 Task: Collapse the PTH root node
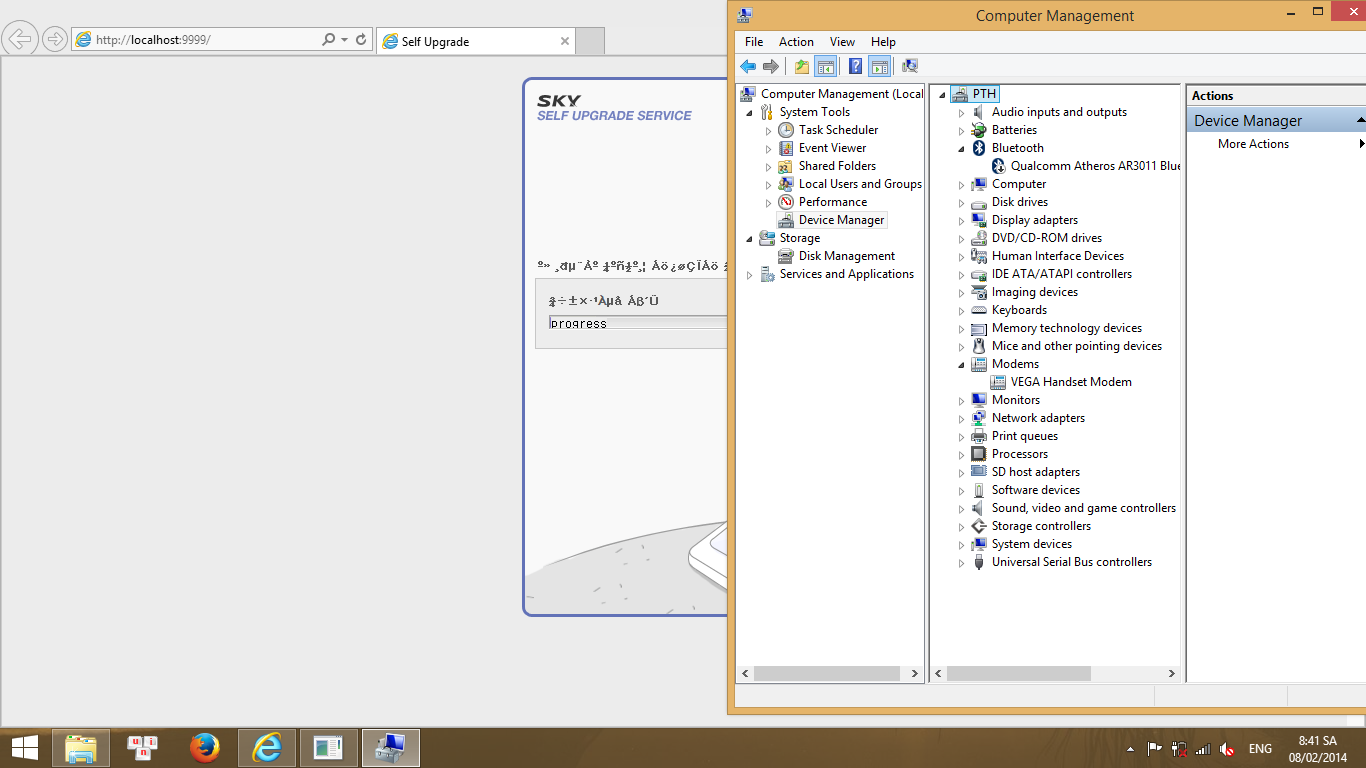(x=943, y=95)
